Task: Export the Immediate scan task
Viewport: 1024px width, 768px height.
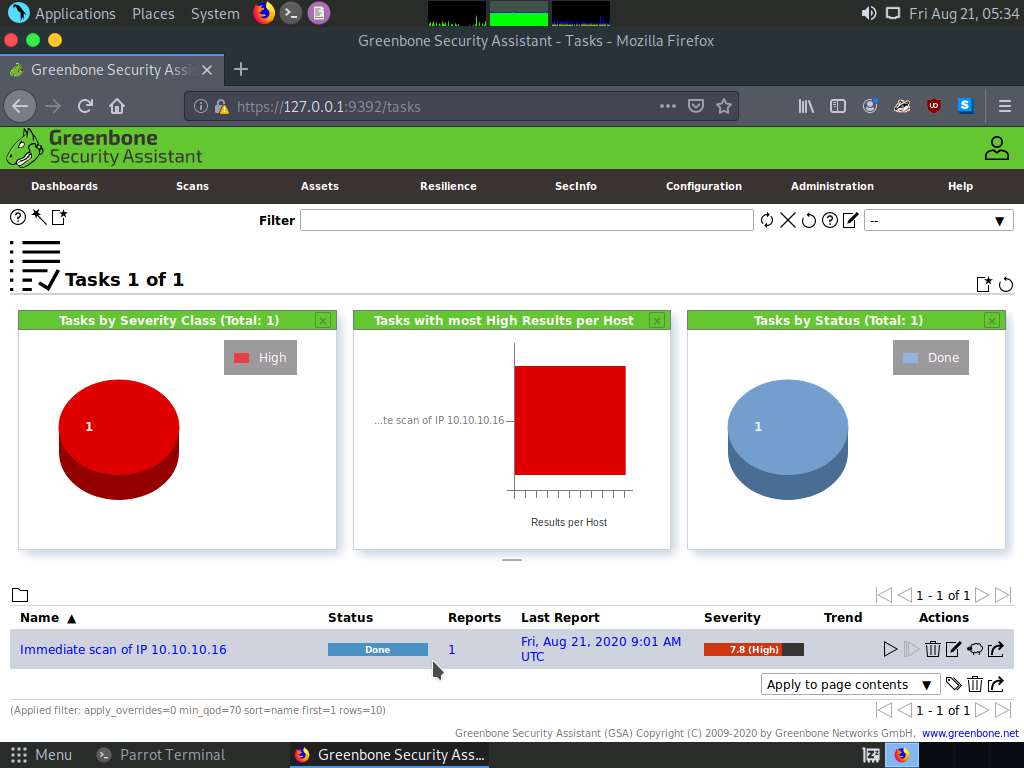Action: coord(996,649)
